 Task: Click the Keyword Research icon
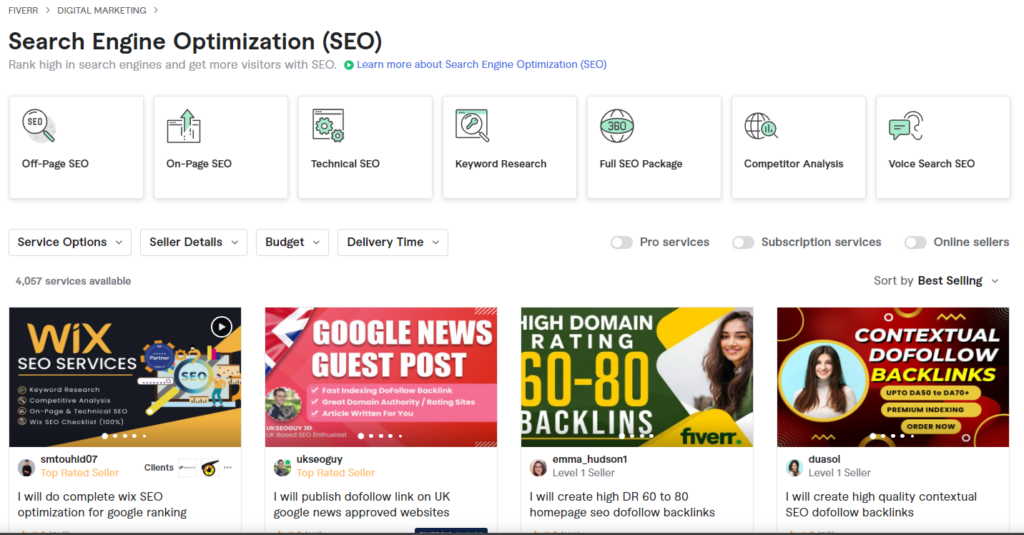point(472,125)
